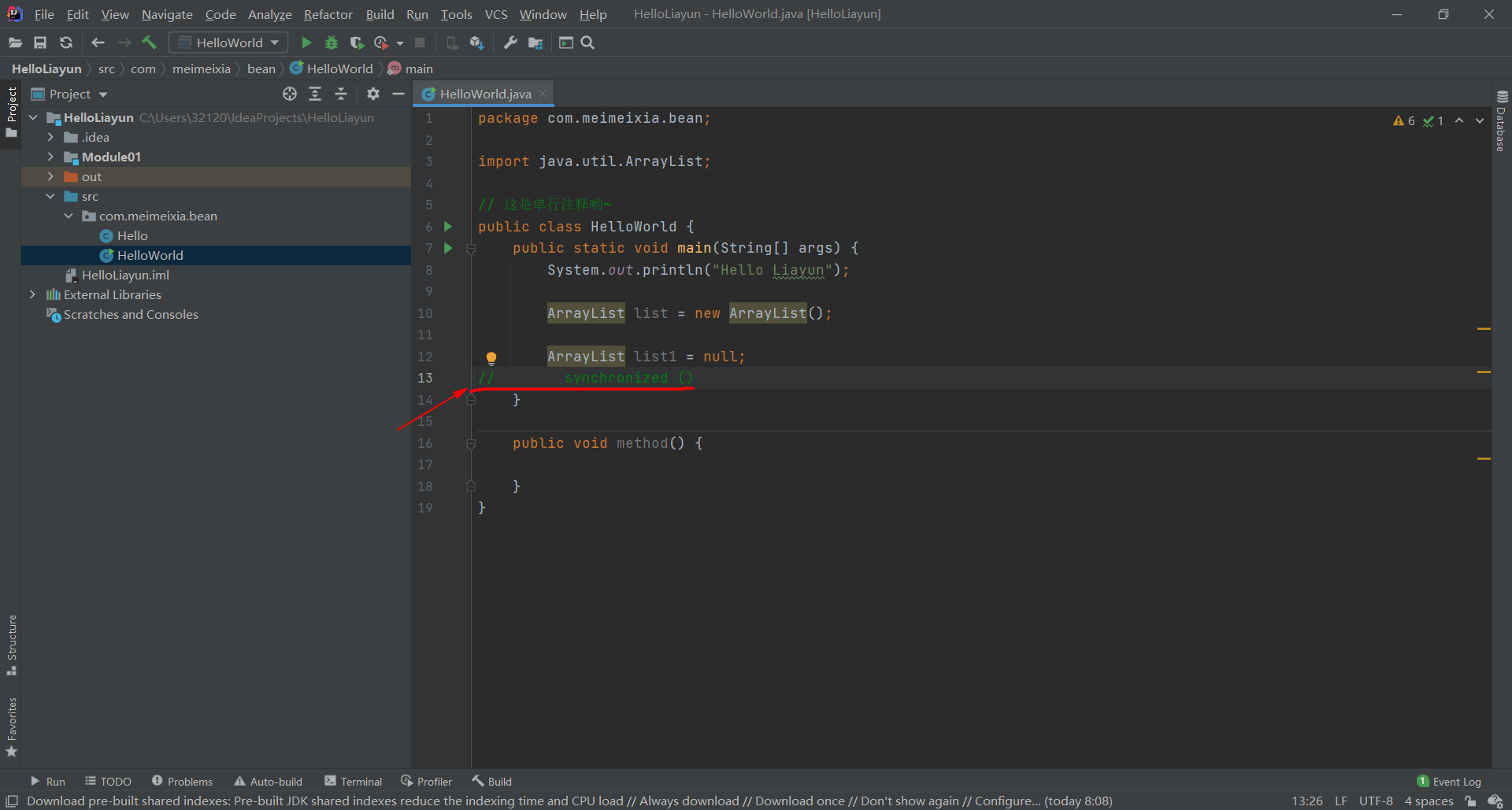
Task: Click the Expand All icon in Project panel
Action: (315, 94)
